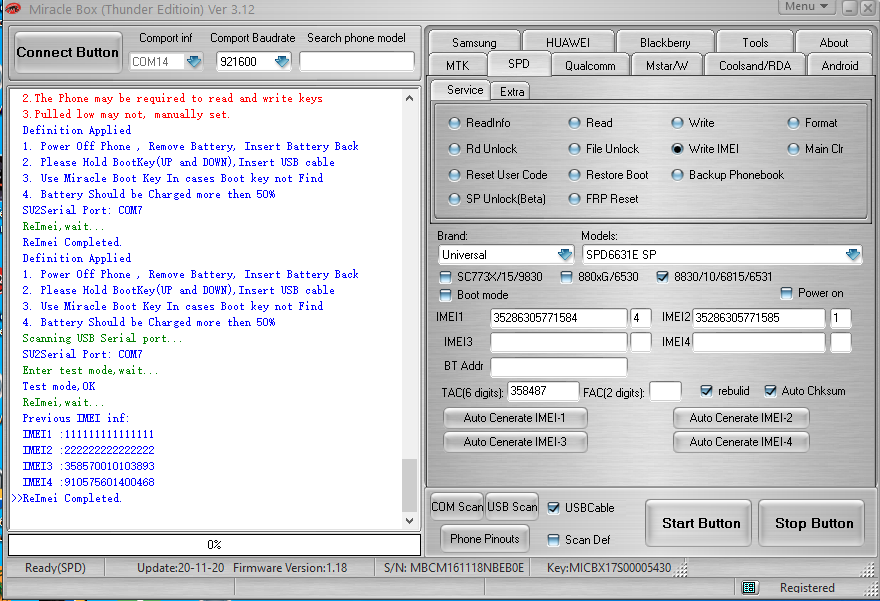Click Auto Cenerate IMEI-3 button
This screenshot has height=601, width=880.
tap(515, 442)
